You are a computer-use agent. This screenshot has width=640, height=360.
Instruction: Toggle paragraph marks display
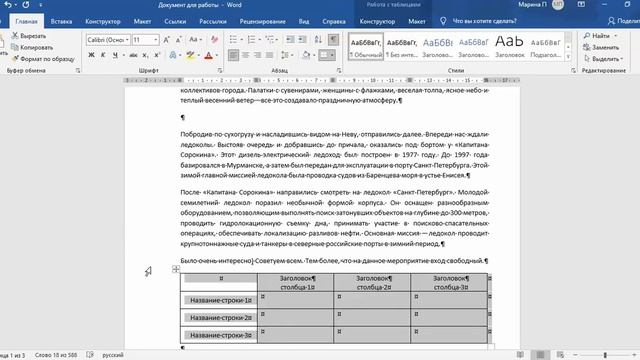[x=333, y=40]
